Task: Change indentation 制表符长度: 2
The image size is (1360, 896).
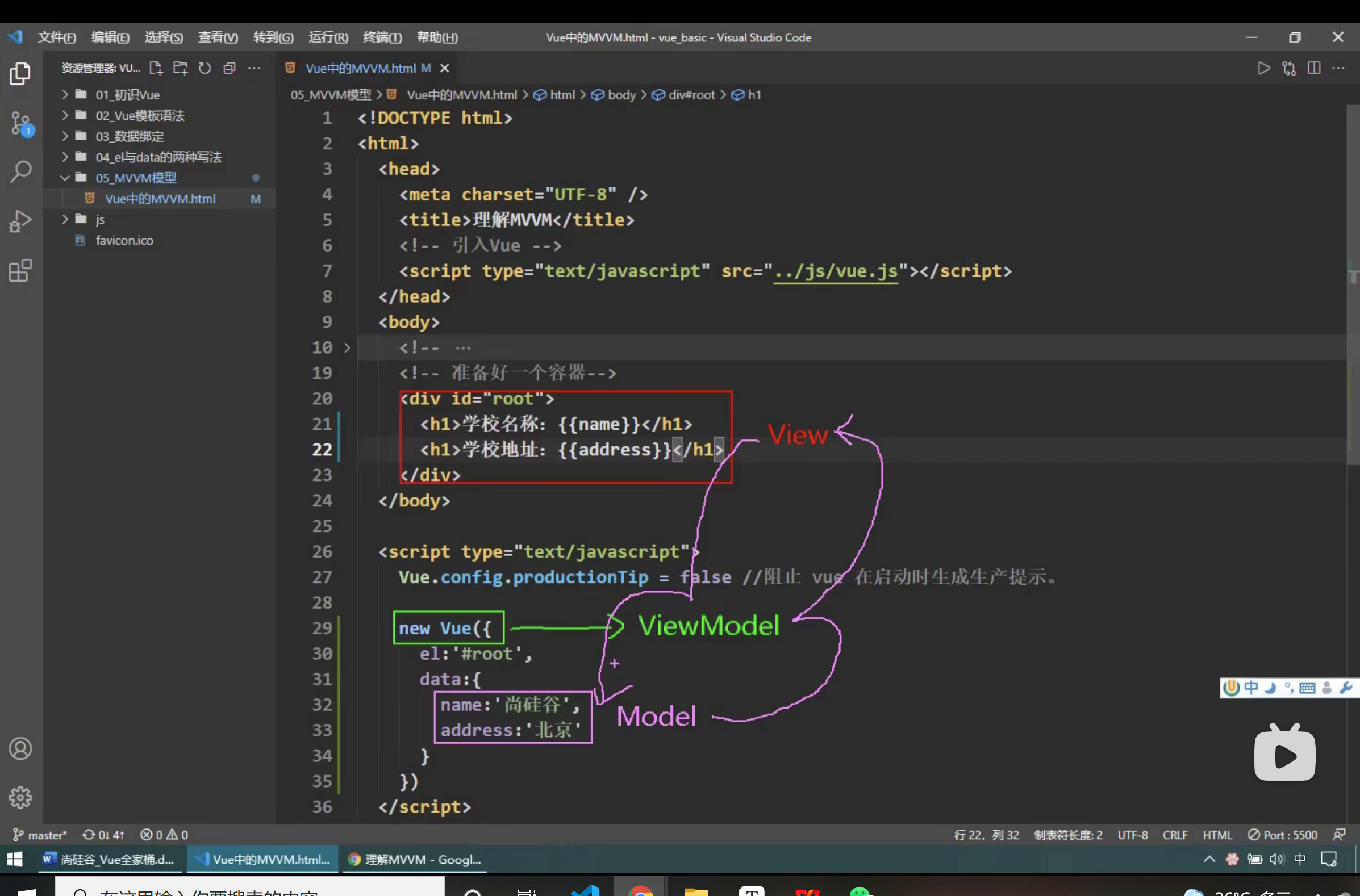Action: (1068, 835)
